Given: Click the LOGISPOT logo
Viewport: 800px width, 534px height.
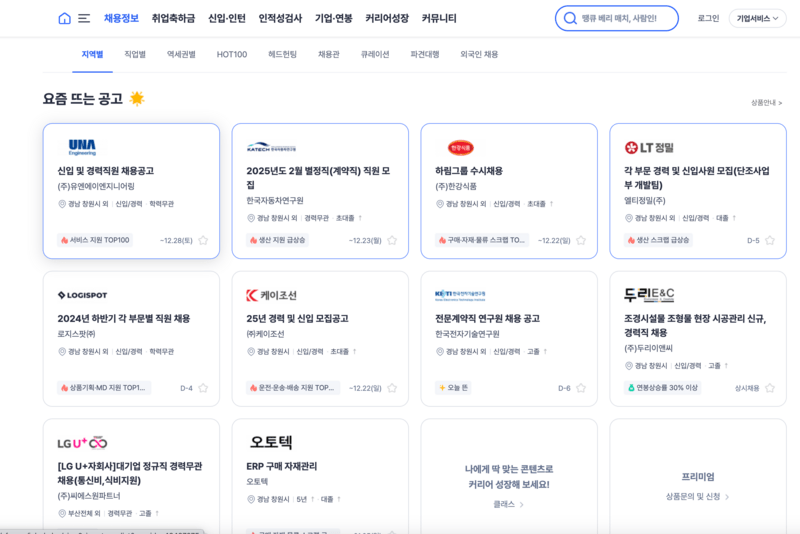Looking at the screenshot, I should click(x=83, y=295).
